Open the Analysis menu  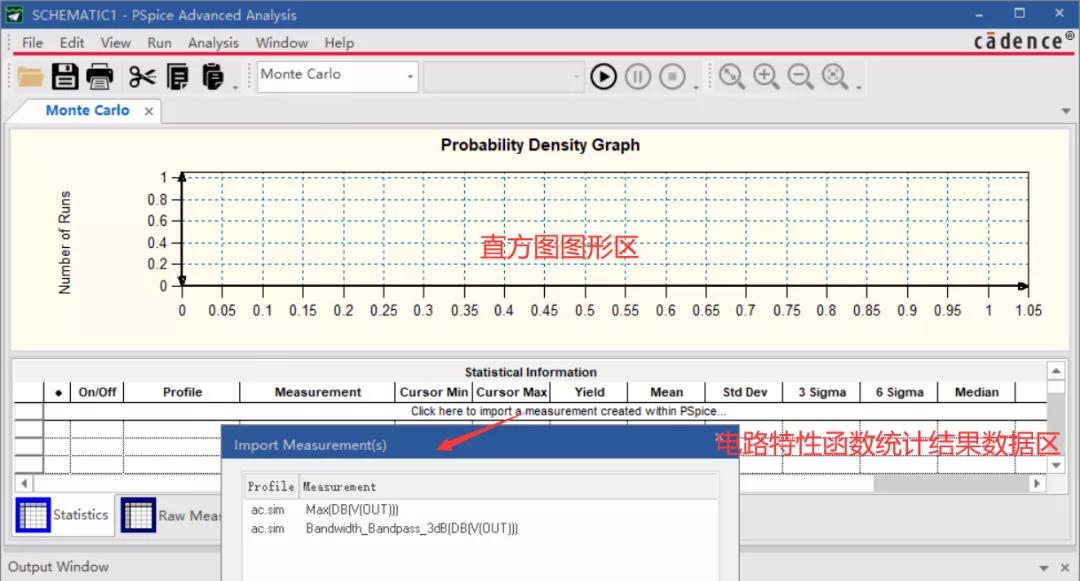point(214,43)
